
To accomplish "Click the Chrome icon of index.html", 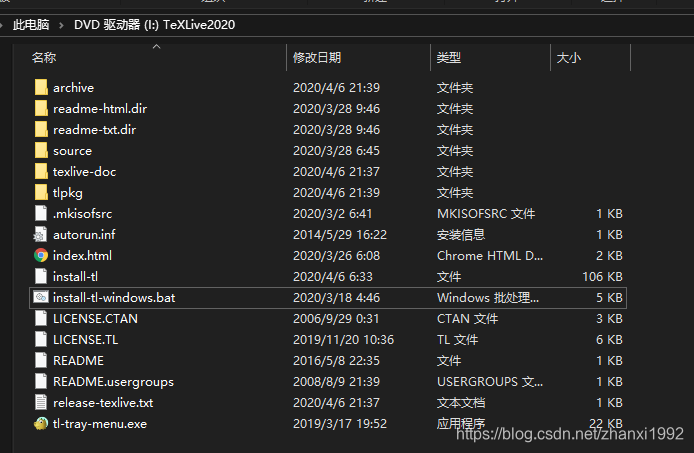I will coord(41,256).
